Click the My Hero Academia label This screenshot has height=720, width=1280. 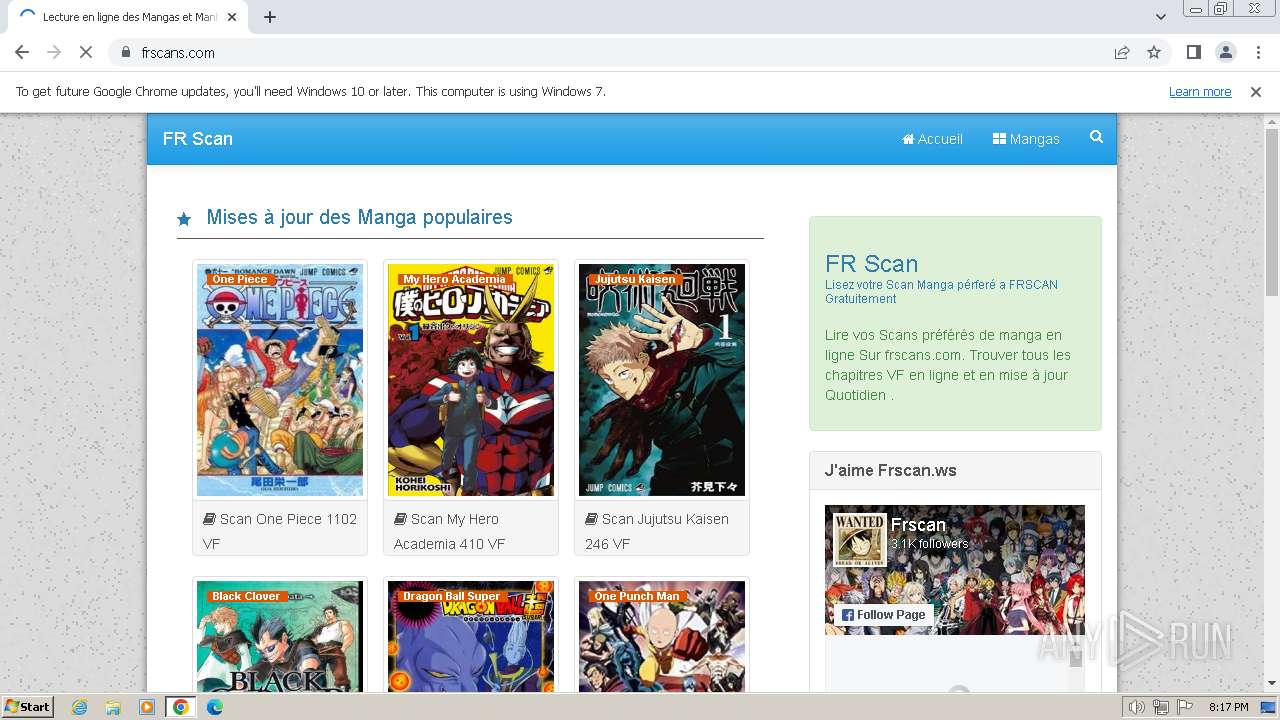point(454,280)
